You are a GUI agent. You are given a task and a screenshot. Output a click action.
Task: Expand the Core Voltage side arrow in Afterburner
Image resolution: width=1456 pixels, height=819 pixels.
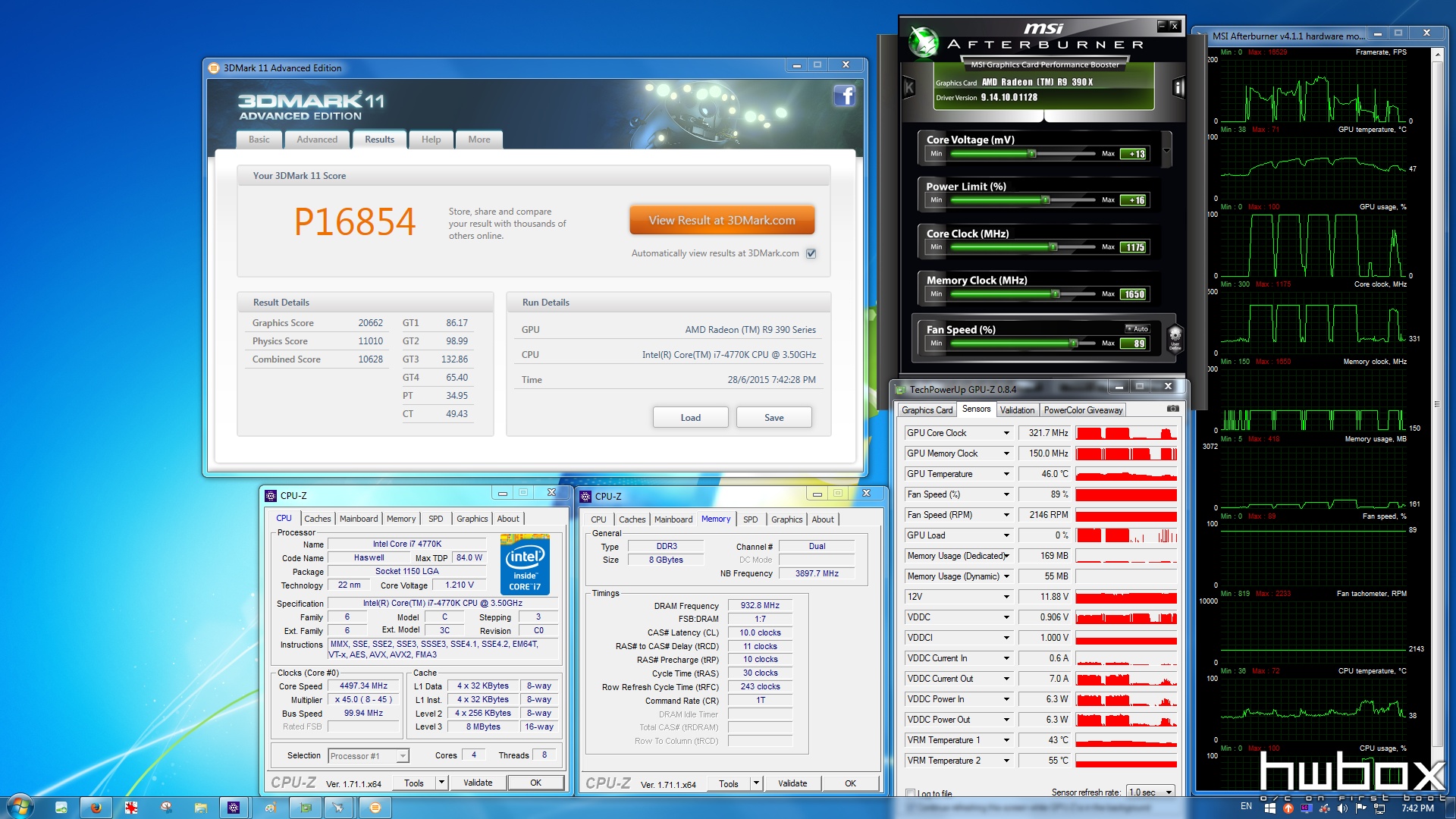click(1166, 150)
